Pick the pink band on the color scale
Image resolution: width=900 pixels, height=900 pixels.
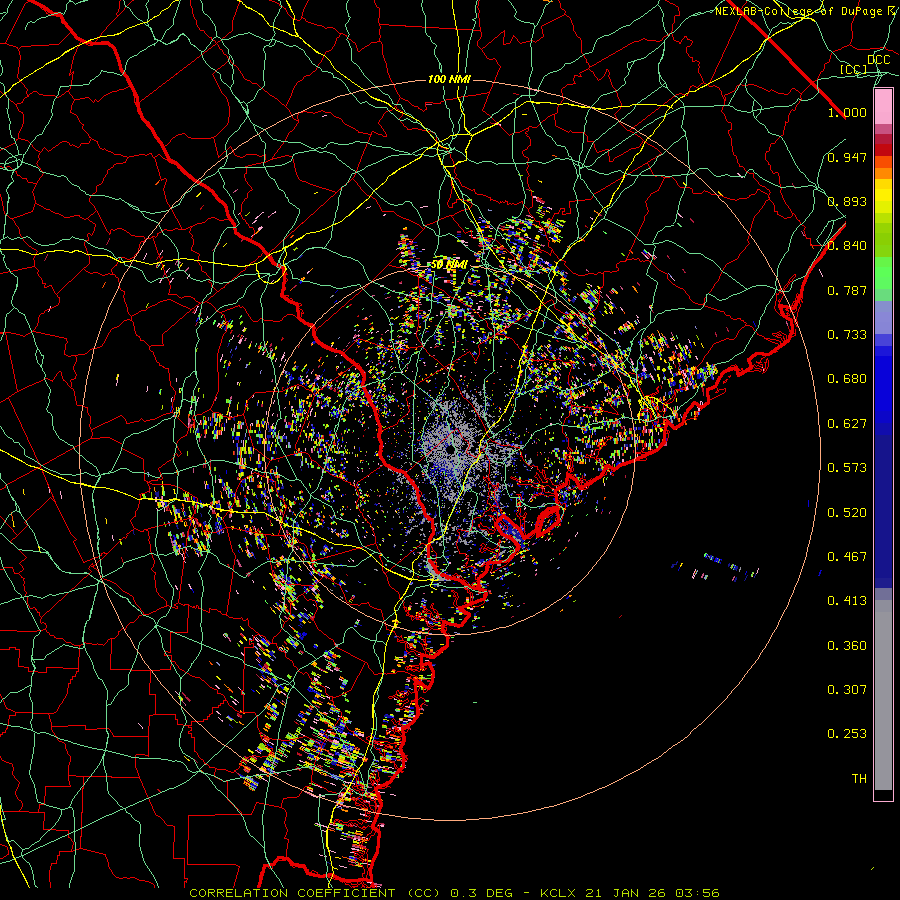pos(883,107)
